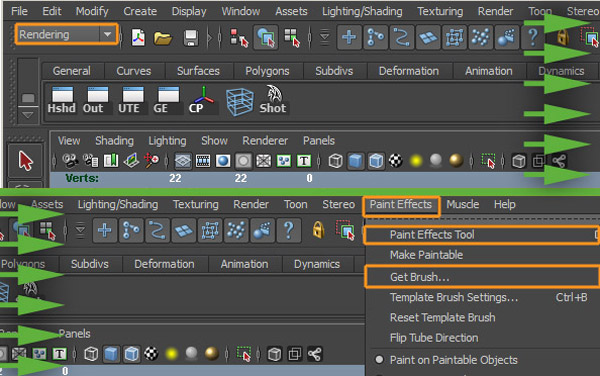Open the Muscle menu

coord(463,204)
